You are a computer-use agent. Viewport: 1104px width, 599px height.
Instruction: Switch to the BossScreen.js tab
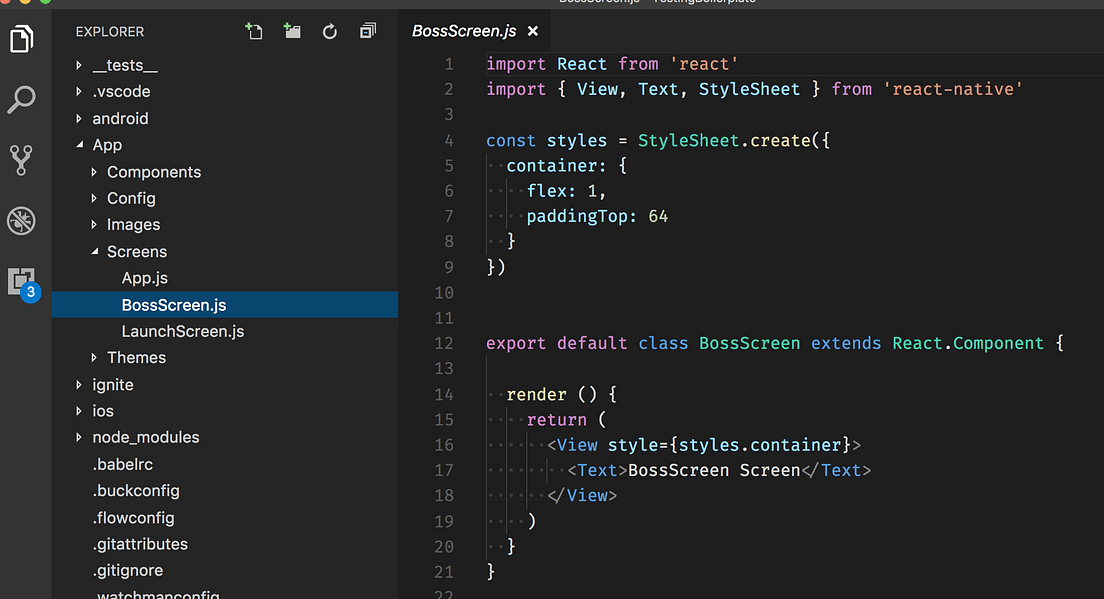(464, 32)
